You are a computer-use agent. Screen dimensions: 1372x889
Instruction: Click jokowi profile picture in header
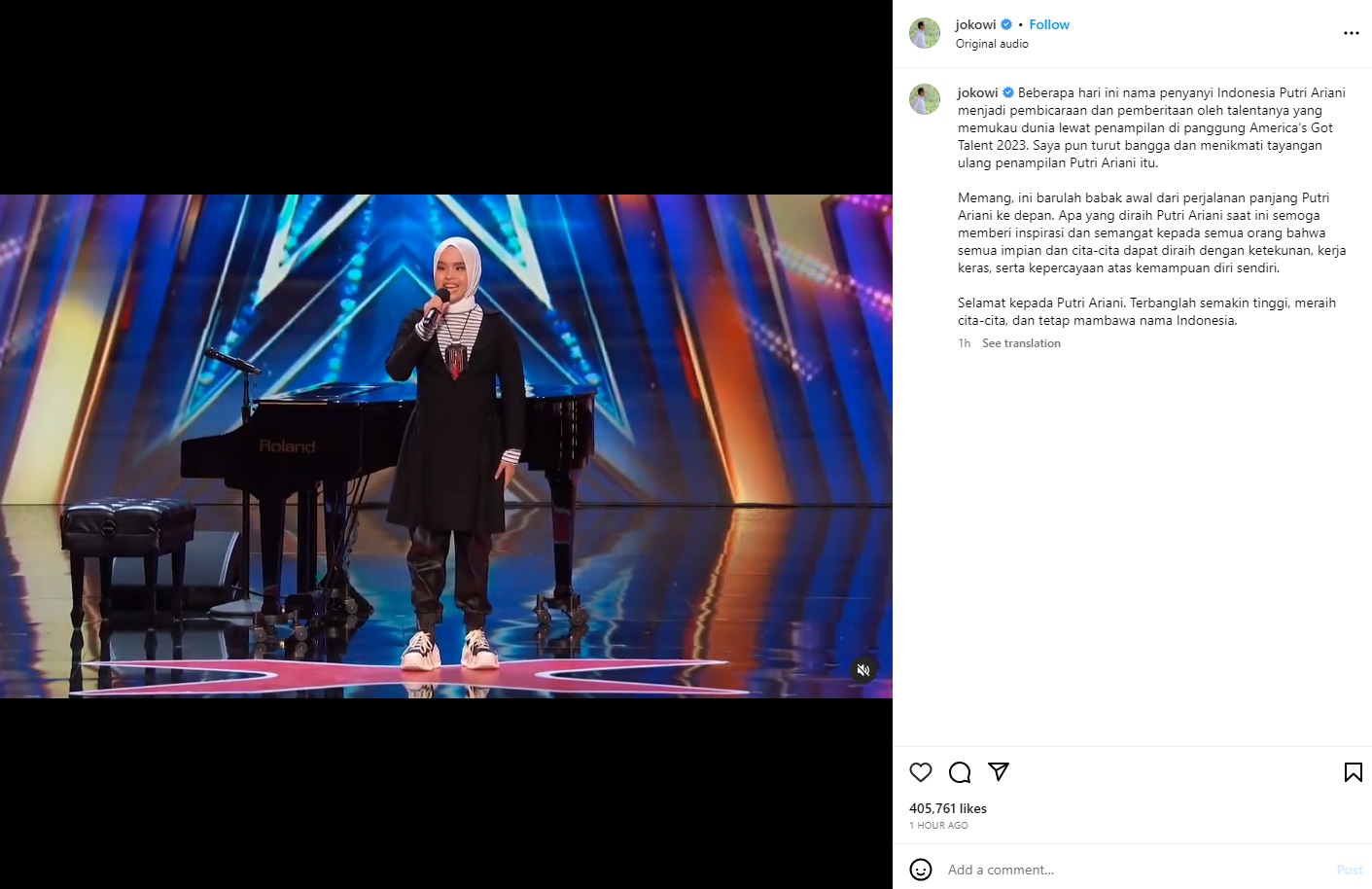click(x=925, y=33)
